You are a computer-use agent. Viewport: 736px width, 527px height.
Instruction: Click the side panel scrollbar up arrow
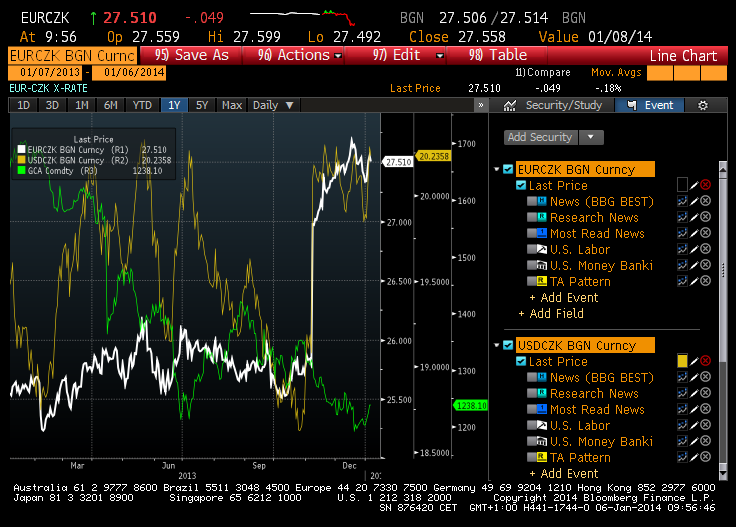723,168
